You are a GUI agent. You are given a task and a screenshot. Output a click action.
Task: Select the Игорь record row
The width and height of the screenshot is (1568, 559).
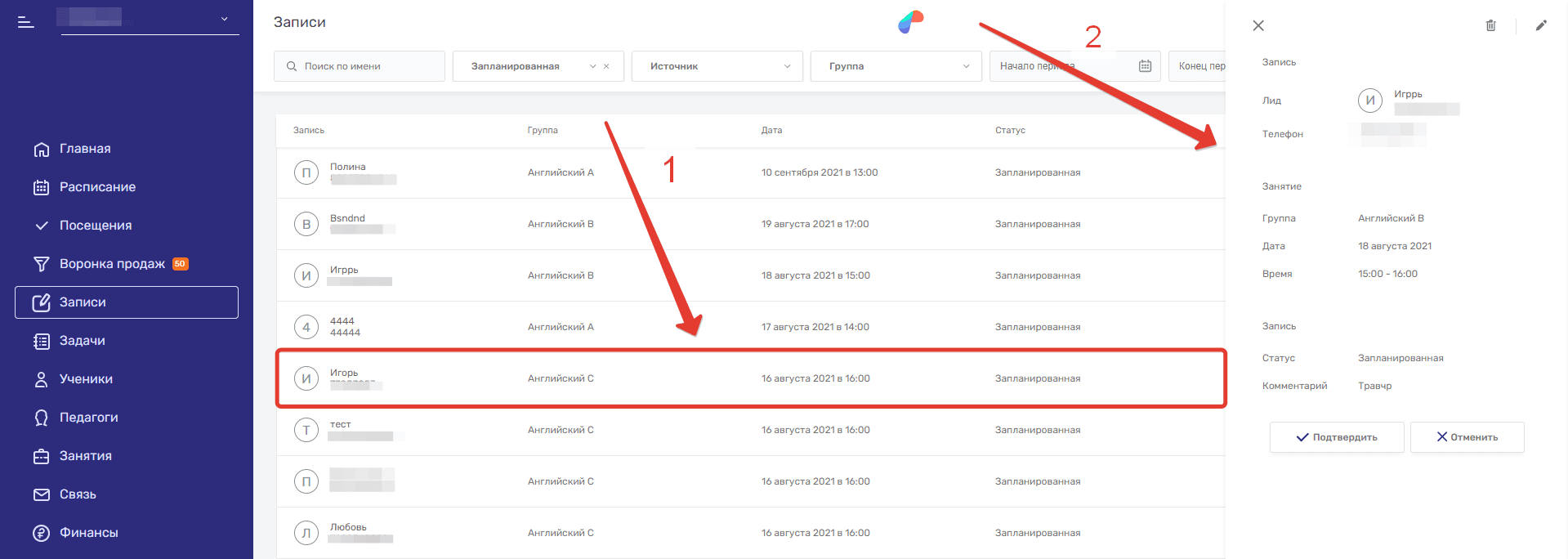(x=750, y=378)
